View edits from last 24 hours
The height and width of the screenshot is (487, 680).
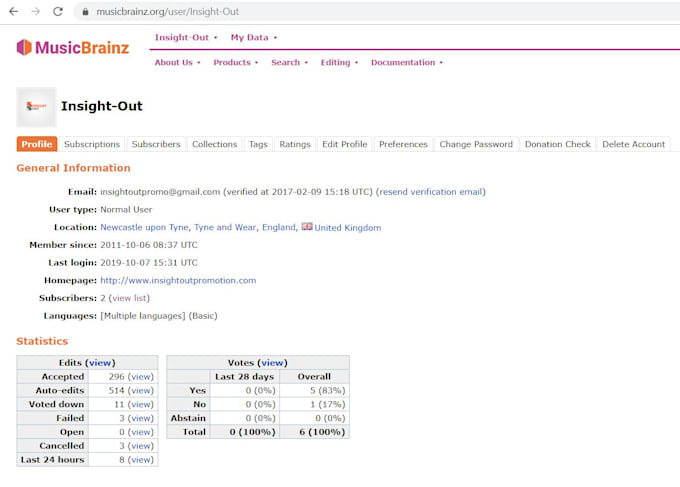tap(141, 459)
